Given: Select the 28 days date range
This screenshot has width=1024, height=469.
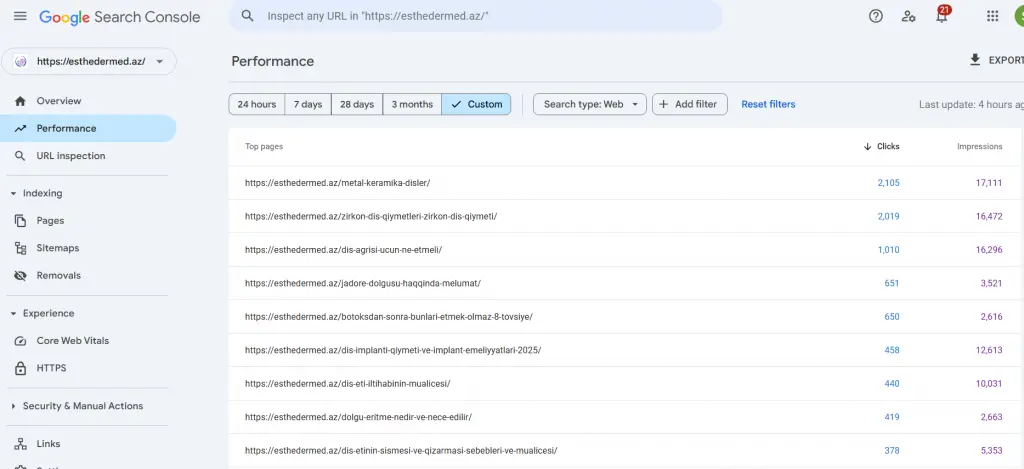Looking at the screenshot, I should click(357, 104).
